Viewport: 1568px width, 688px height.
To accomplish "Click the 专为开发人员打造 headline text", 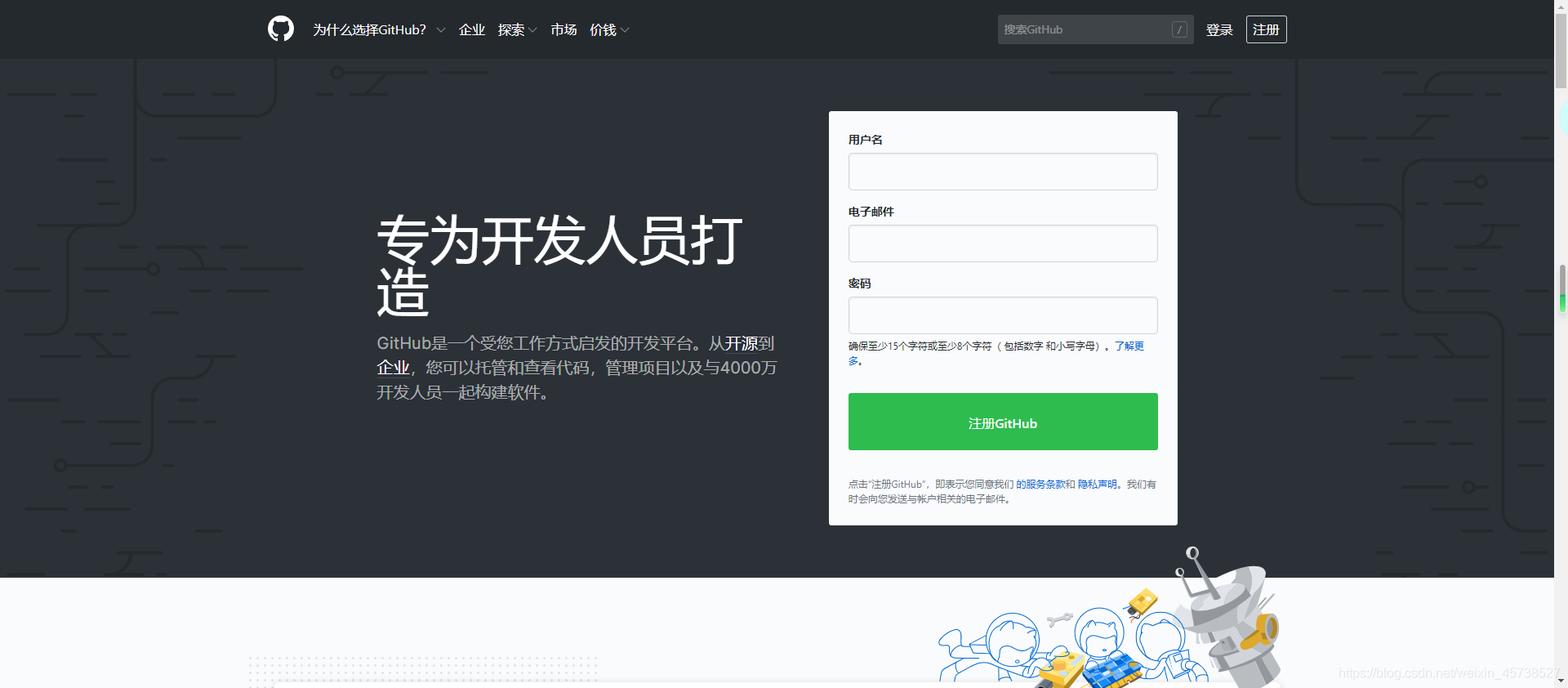I will click(559, 266).
